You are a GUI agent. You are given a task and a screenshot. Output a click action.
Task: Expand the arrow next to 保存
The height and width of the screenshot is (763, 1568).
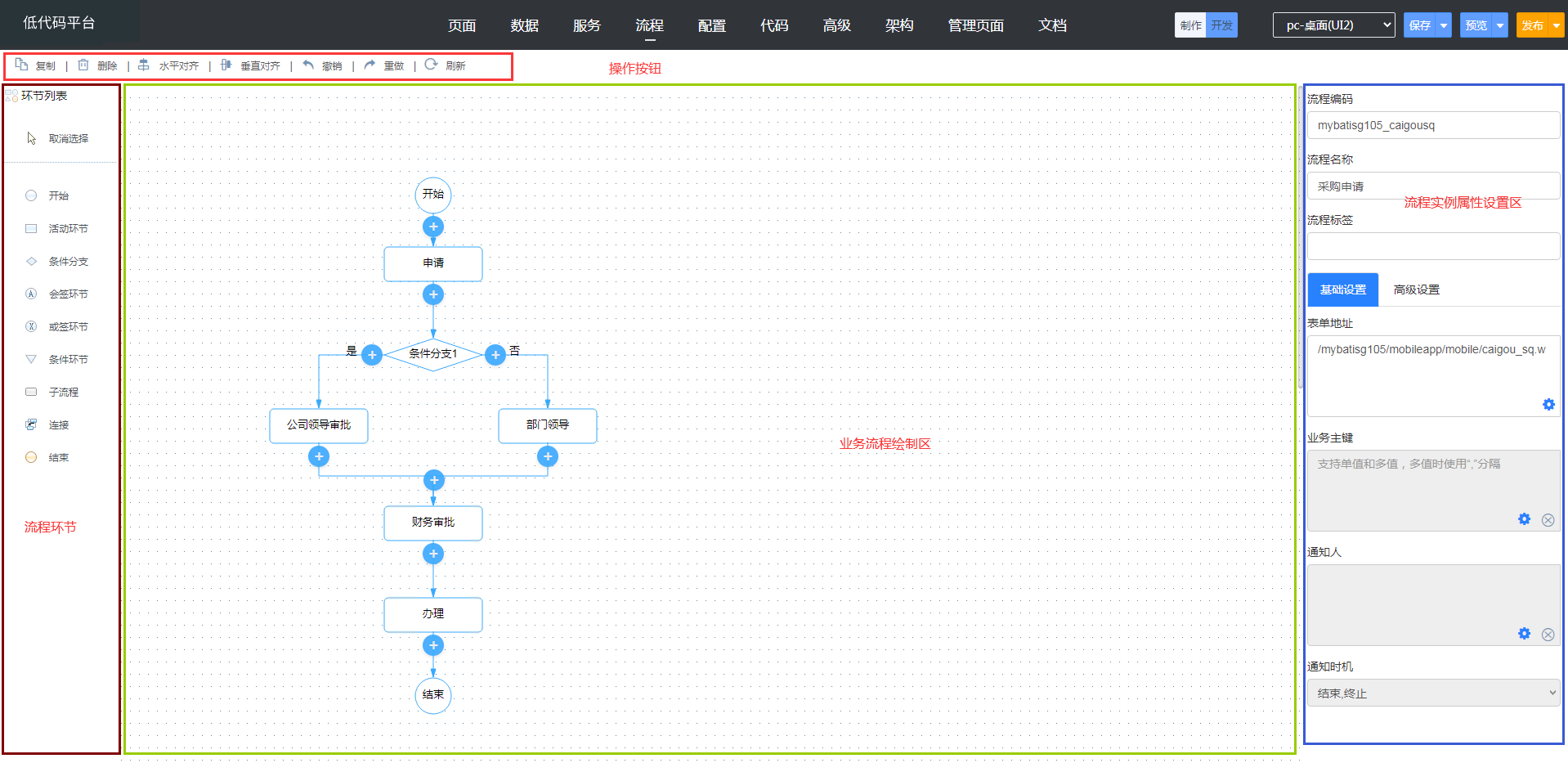click(x=1444, y=25)
